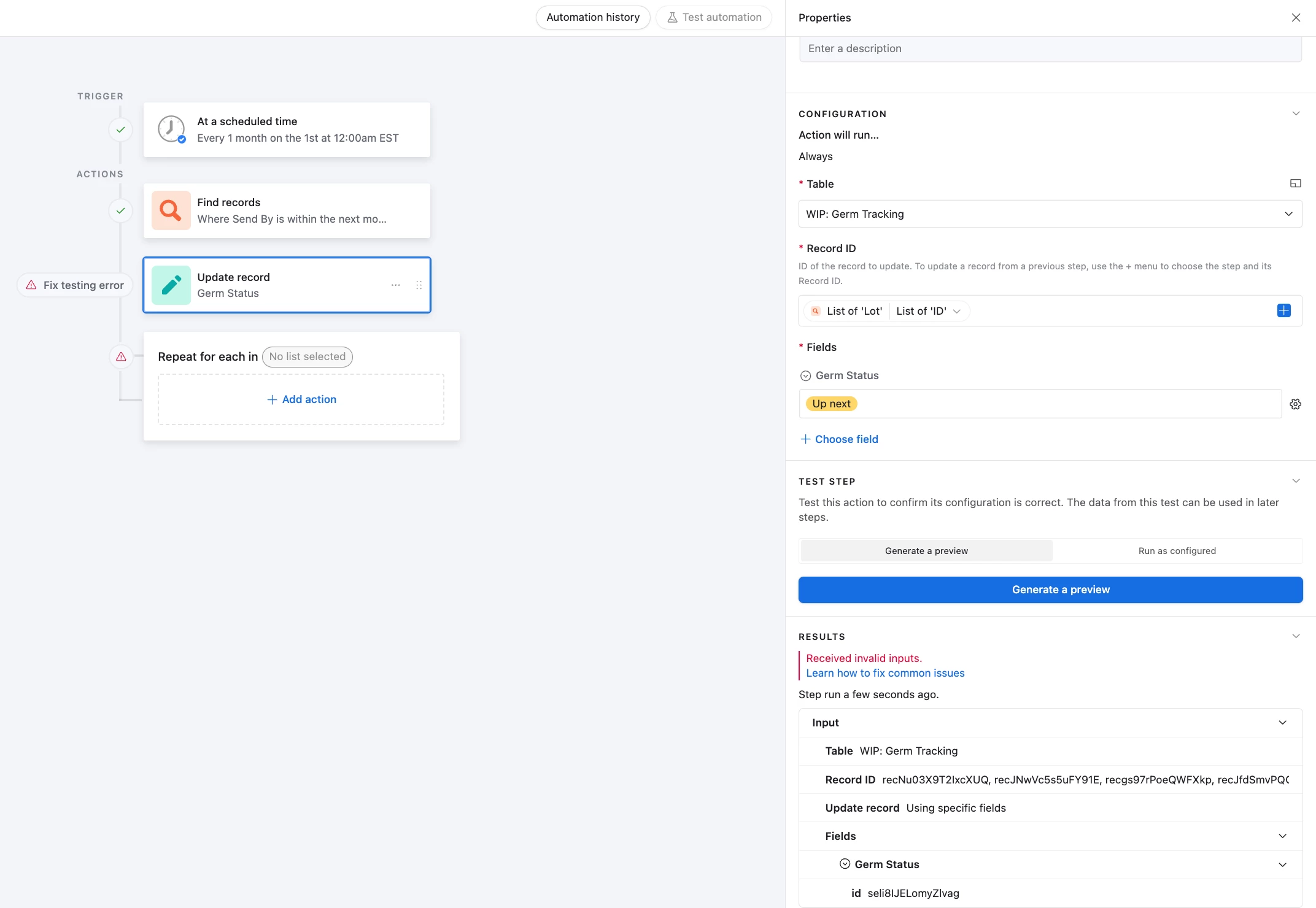
Task: Collapse the Input results section
Action: coord(1282,723)
